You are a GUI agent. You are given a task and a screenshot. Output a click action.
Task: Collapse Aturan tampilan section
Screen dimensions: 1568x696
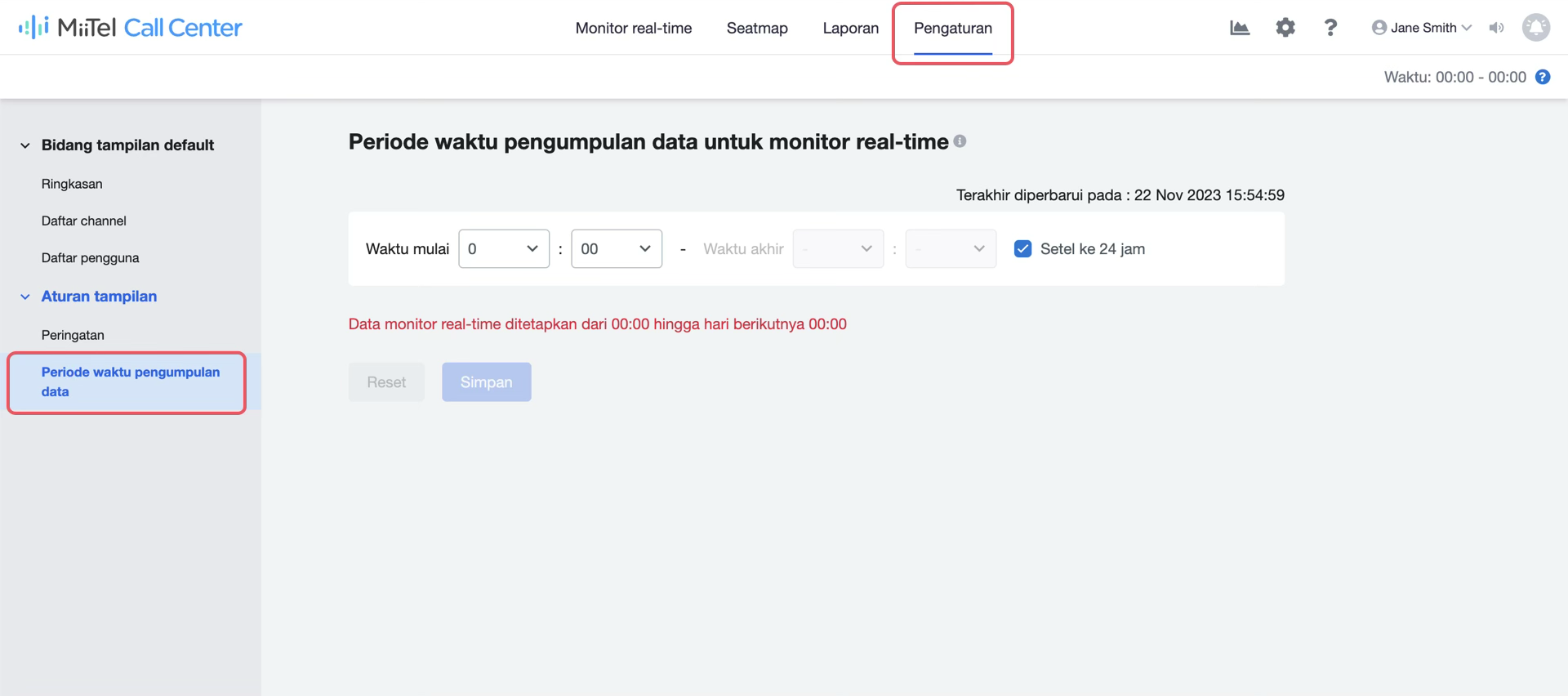coord(25,297)
